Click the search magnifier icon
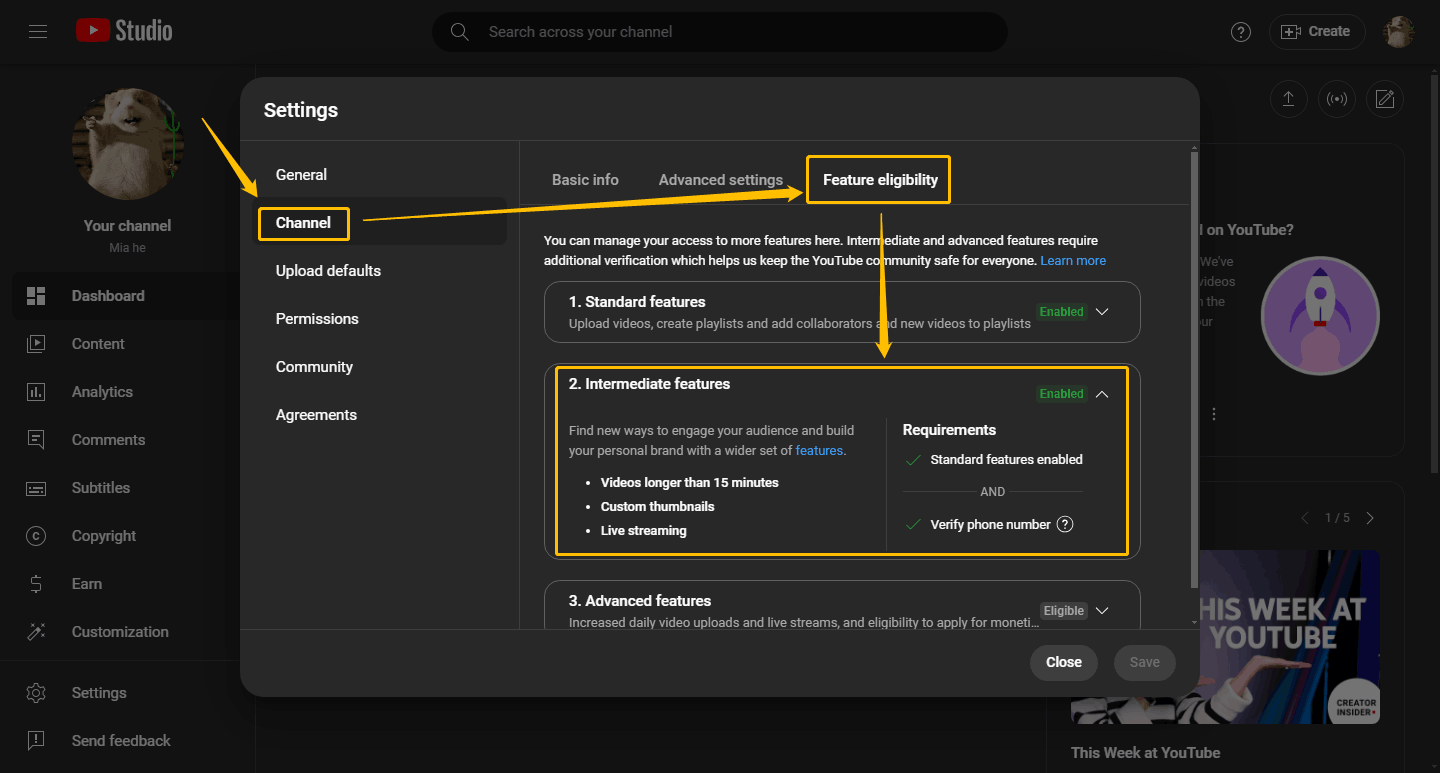 pos(460,32)
